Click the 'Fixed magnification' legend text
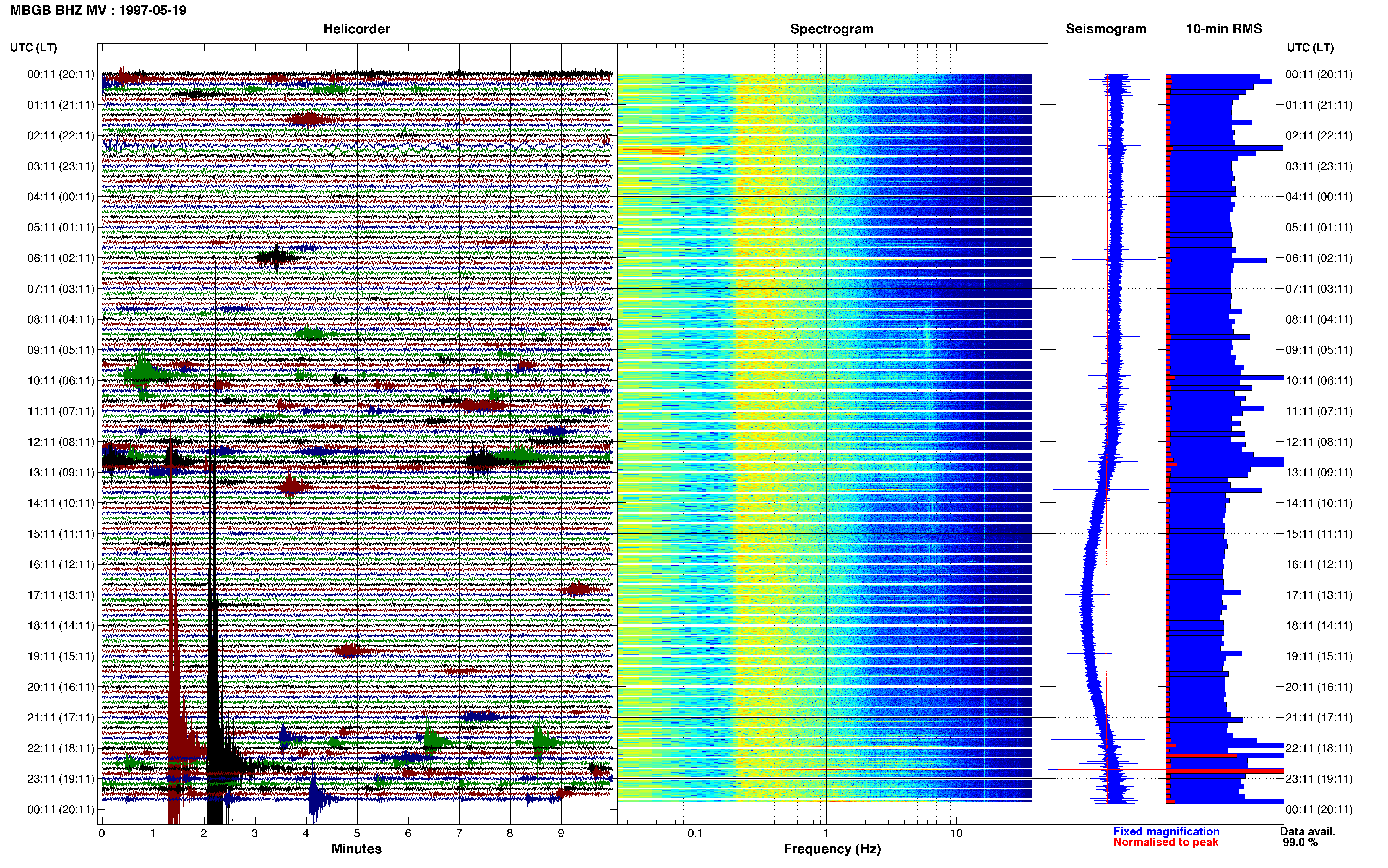1388x868 pixels. [1166, 831]
